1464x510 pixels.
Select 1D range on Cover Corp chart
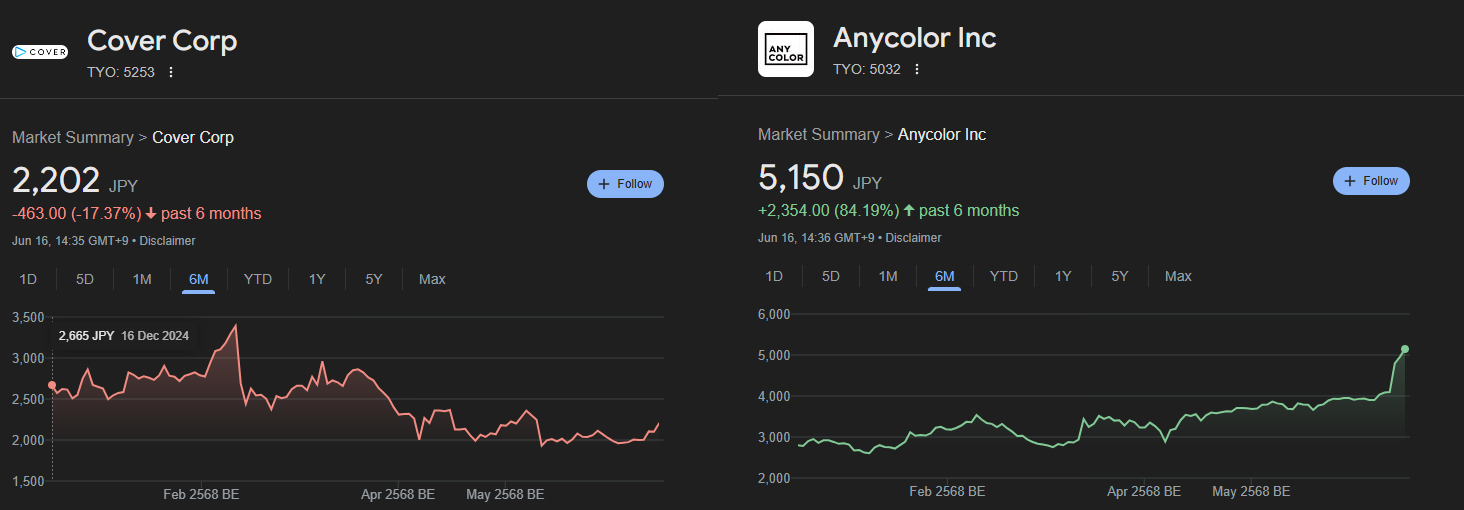(28, 279)
